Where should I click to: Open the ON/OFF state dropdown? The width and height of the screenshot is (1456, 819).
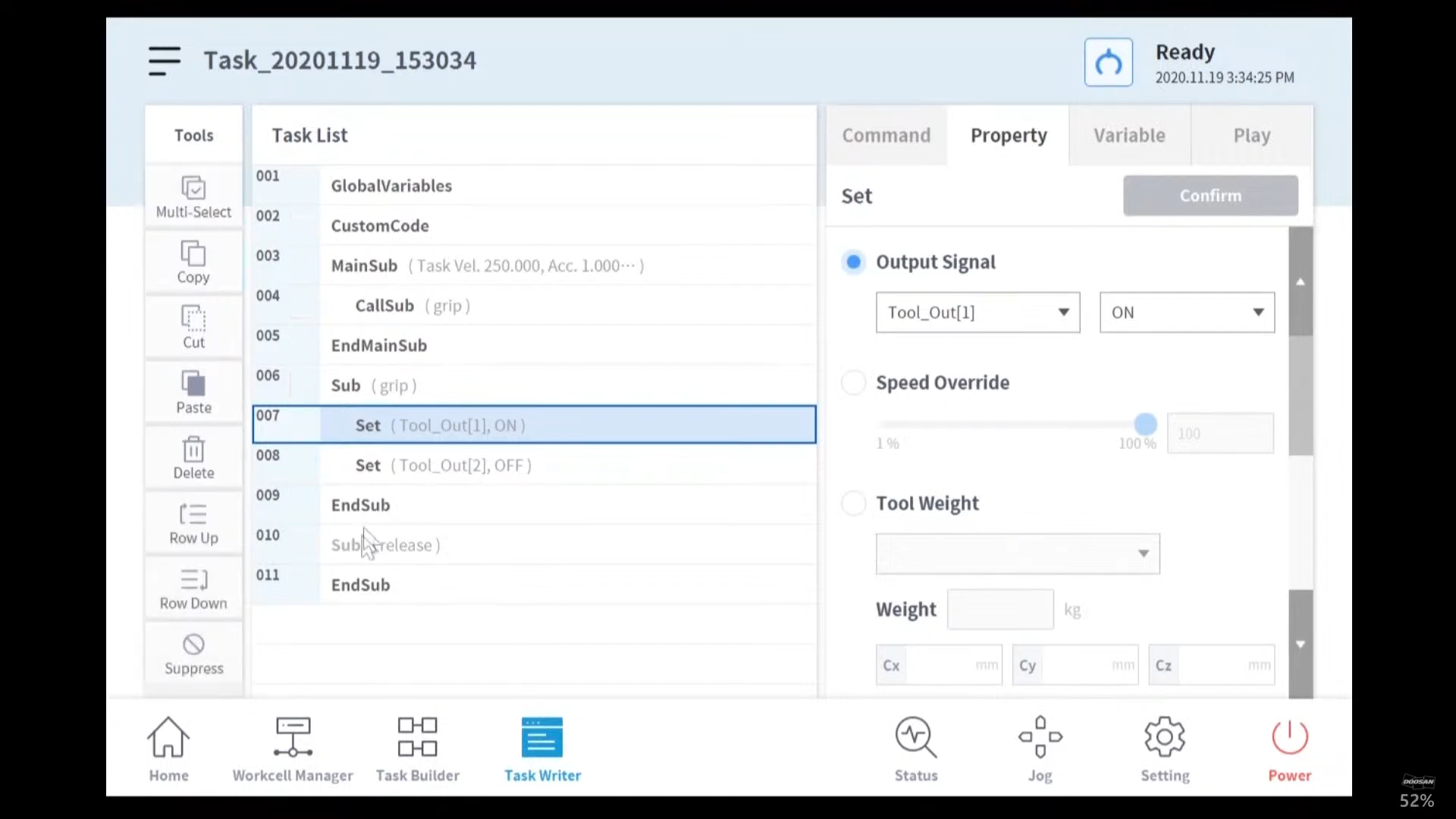click(1187, 312)
